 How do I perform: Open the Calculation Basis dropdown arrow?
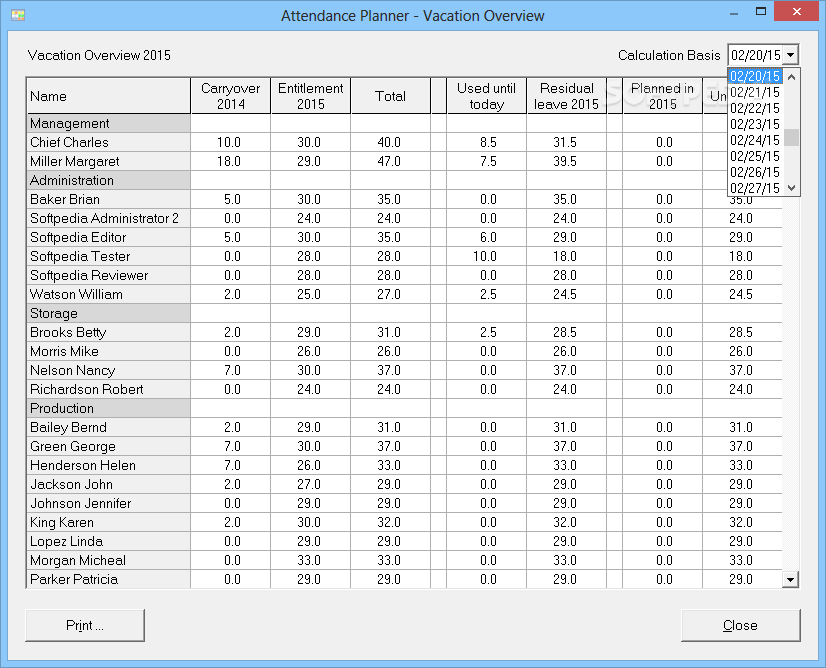[x=790, y=55]
